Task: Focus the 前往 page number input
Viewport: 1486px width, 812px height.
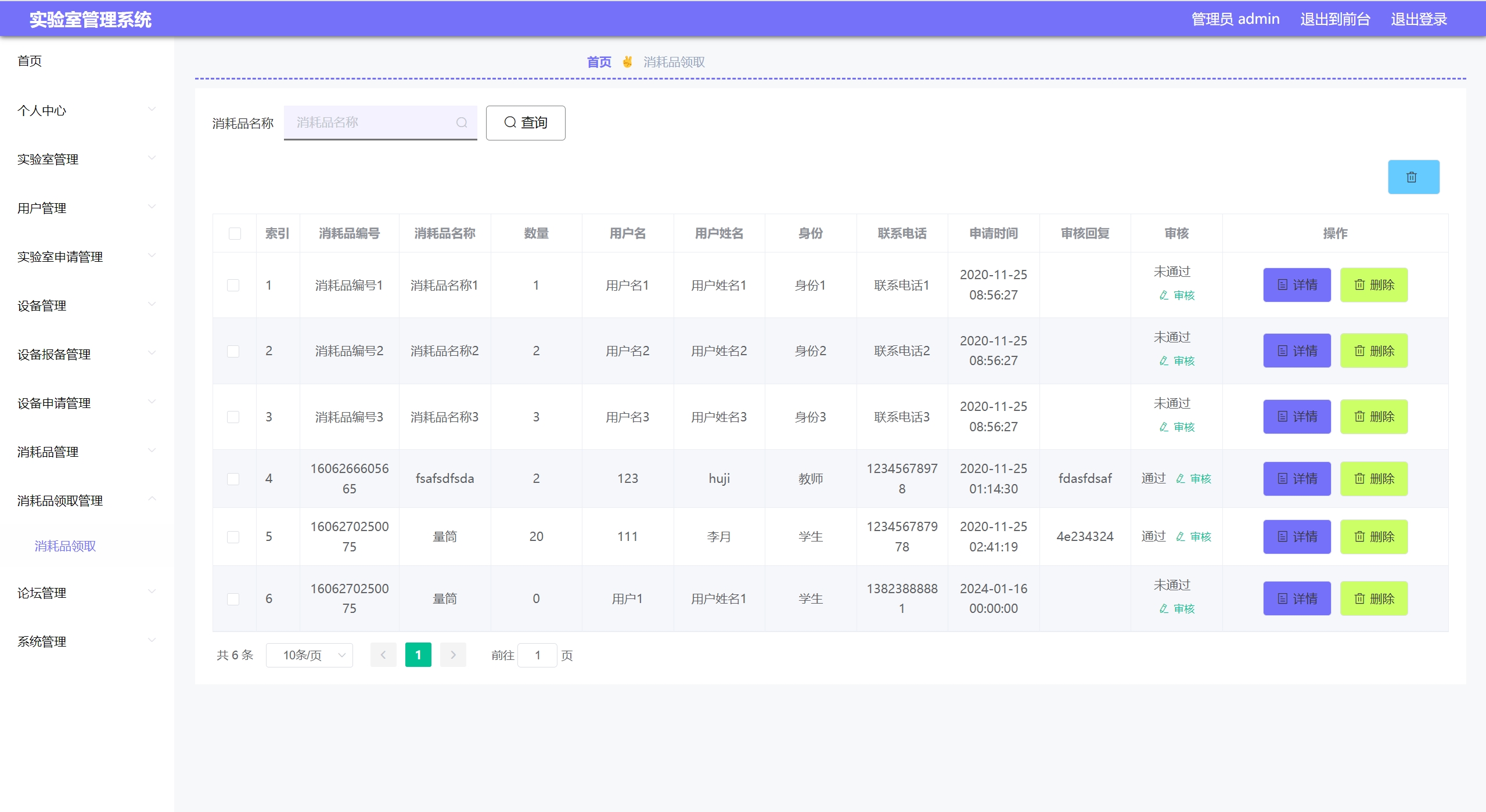Action: click(537, 655)
